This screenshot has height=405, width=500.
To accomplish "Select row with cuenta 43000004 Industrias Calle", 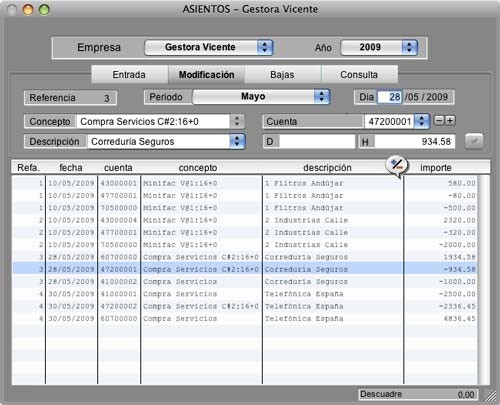I will click(x=245, y=220).
